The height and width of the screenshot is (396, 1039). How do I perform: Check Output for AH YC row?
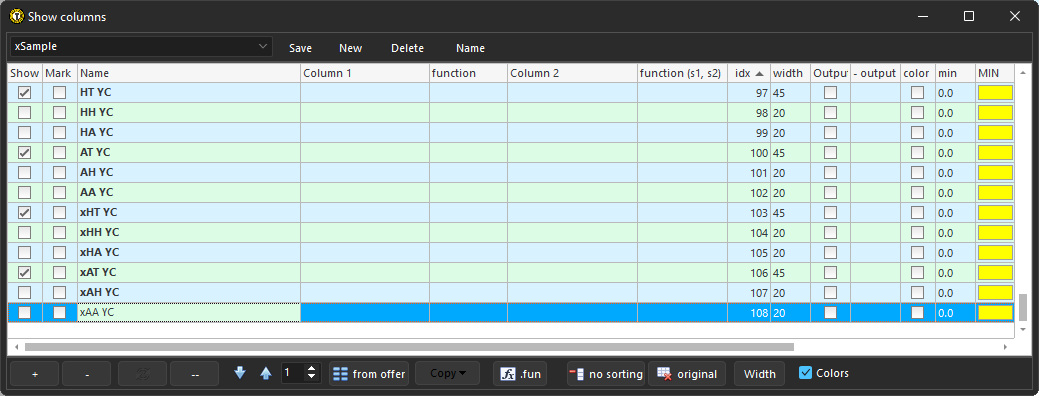coord(830,173)
